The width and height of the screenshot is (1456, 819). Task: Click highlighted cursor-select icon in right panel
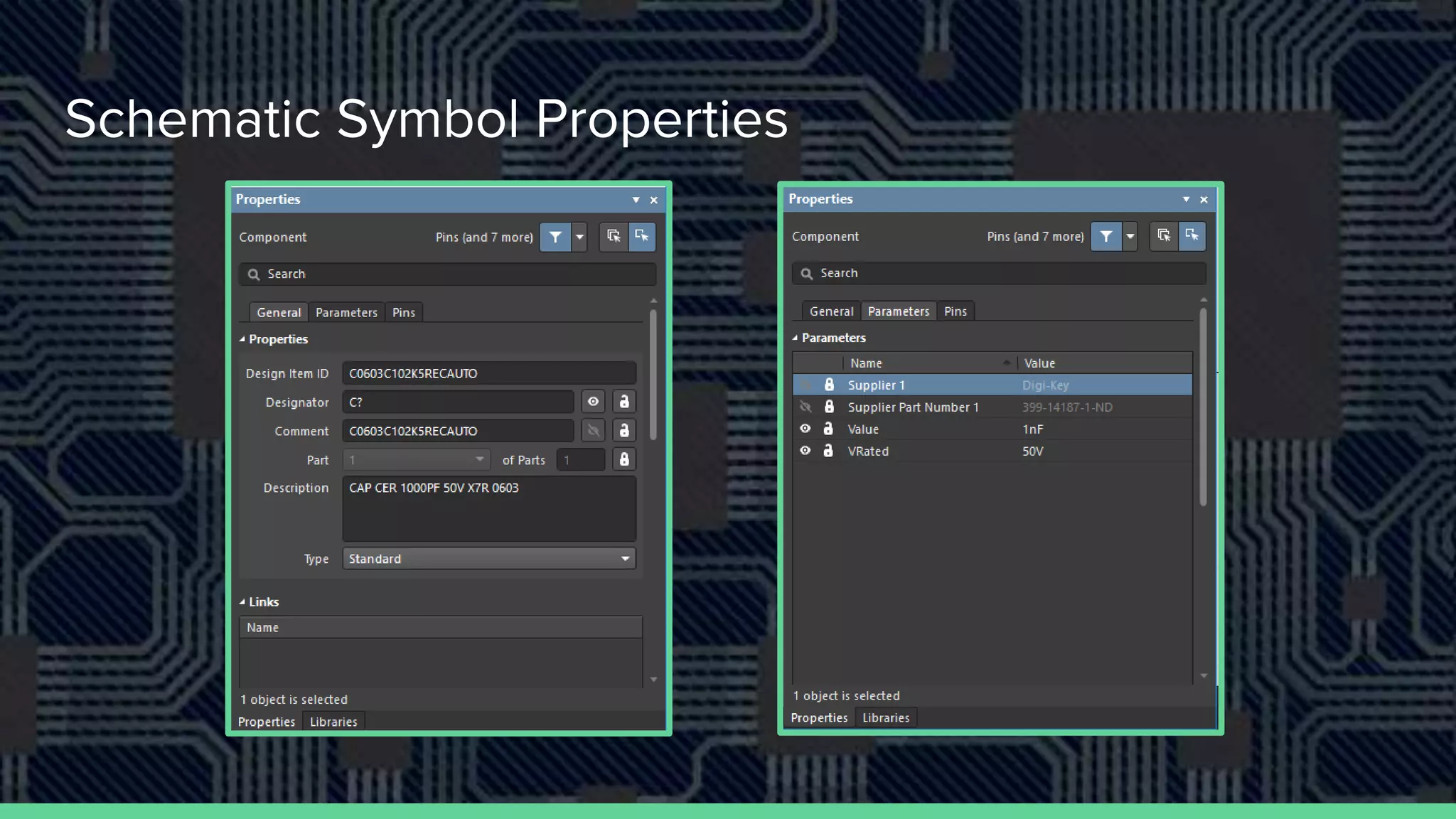coord(1192,236)
